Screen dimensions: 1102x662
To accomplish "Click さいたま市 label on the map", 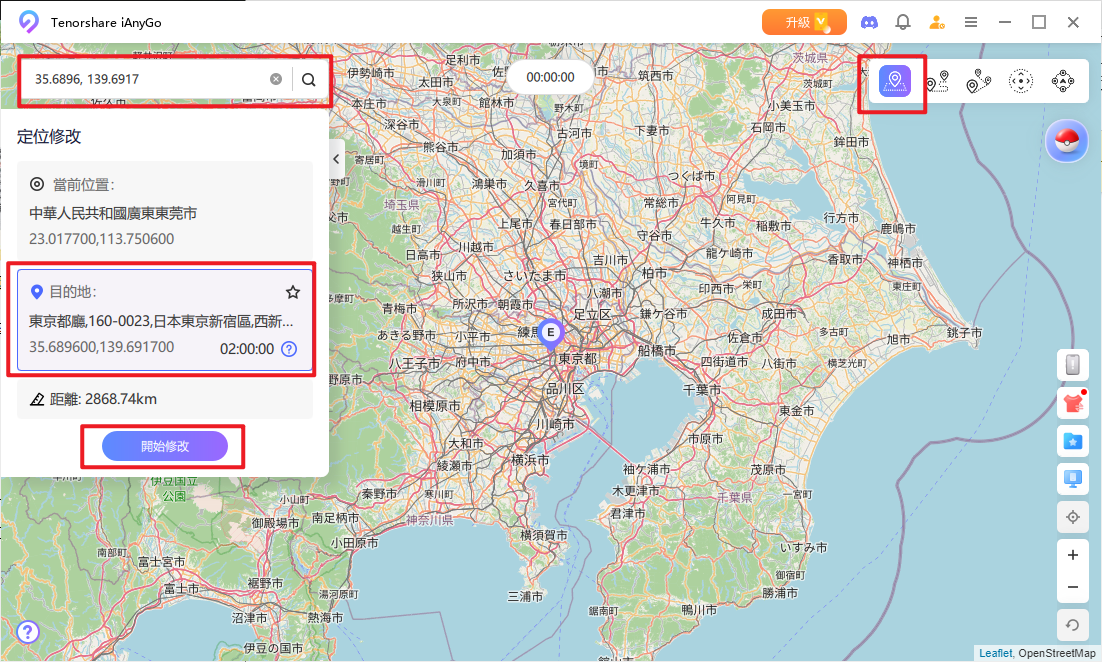I will 534,276.
